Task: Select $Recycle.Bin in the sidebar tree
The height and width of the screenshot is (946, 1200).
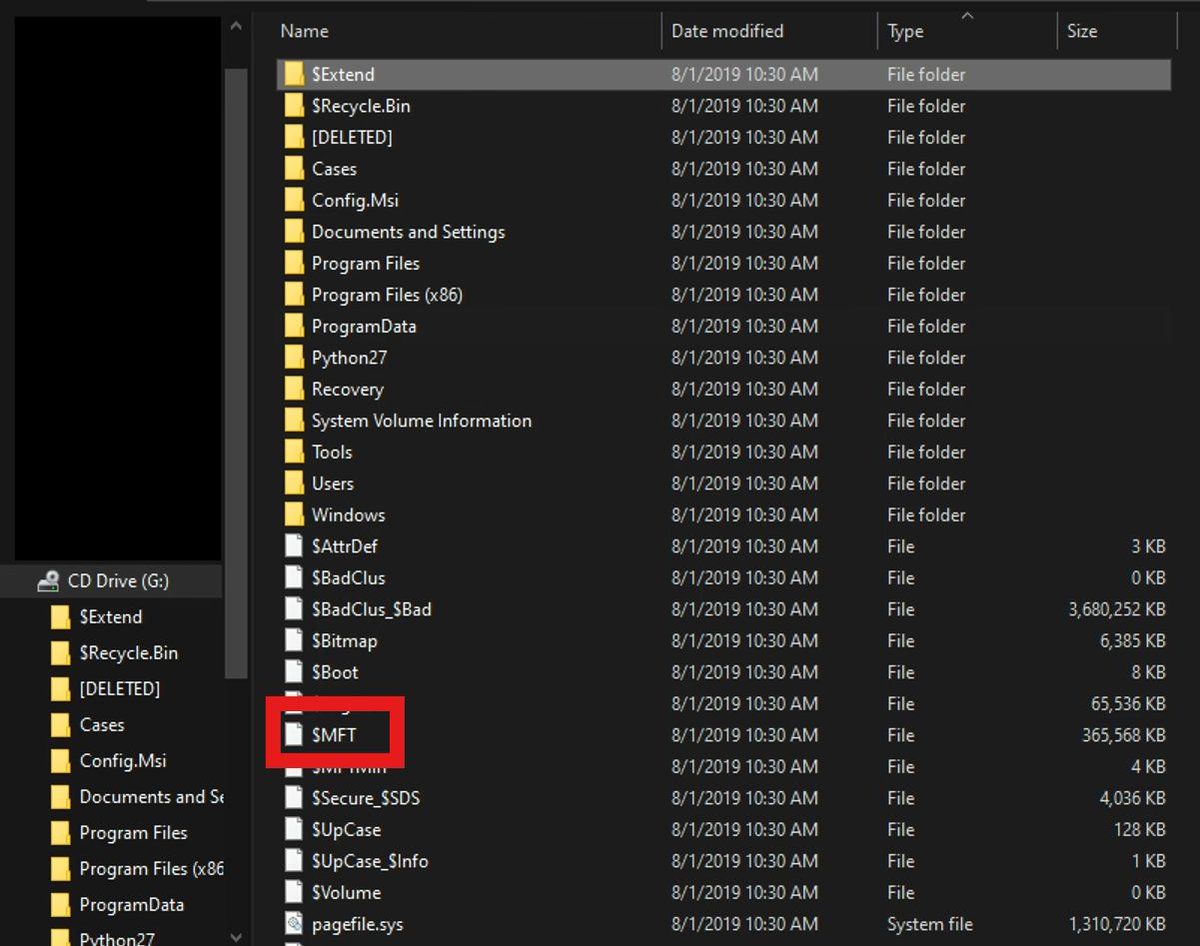Action: tap(129, 653)
